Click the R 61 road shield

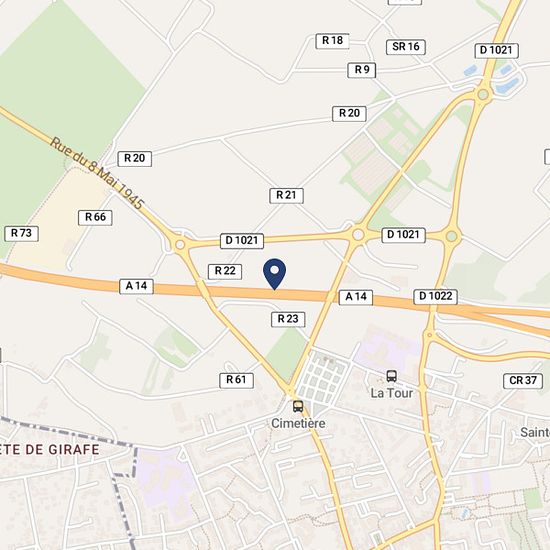[x=236, y=381]
